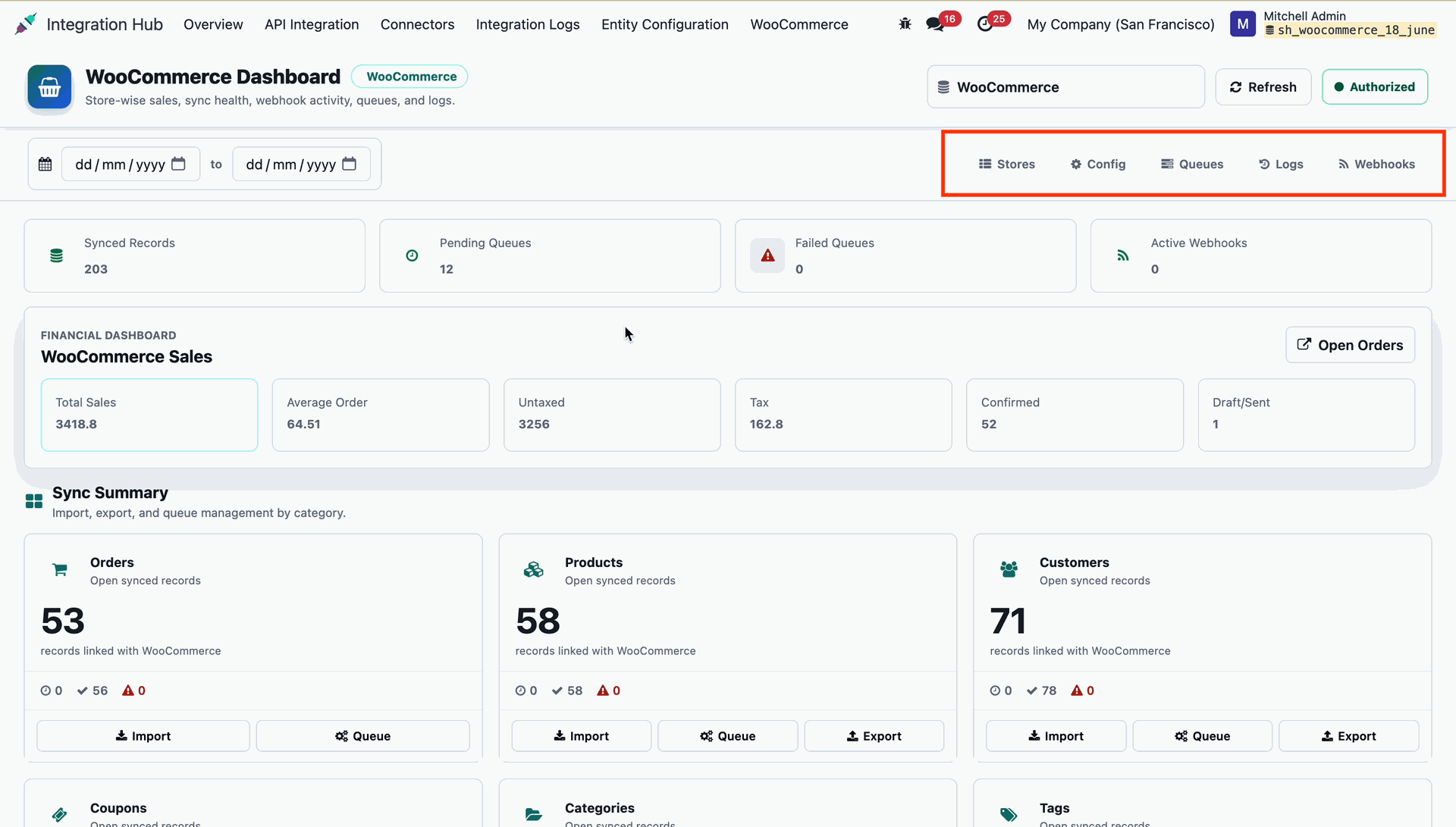Image resolution: width=1456 pixels, height=827 pixels.
Task: Click the Mitchell Admin avatar
Action: point(1242,24)
